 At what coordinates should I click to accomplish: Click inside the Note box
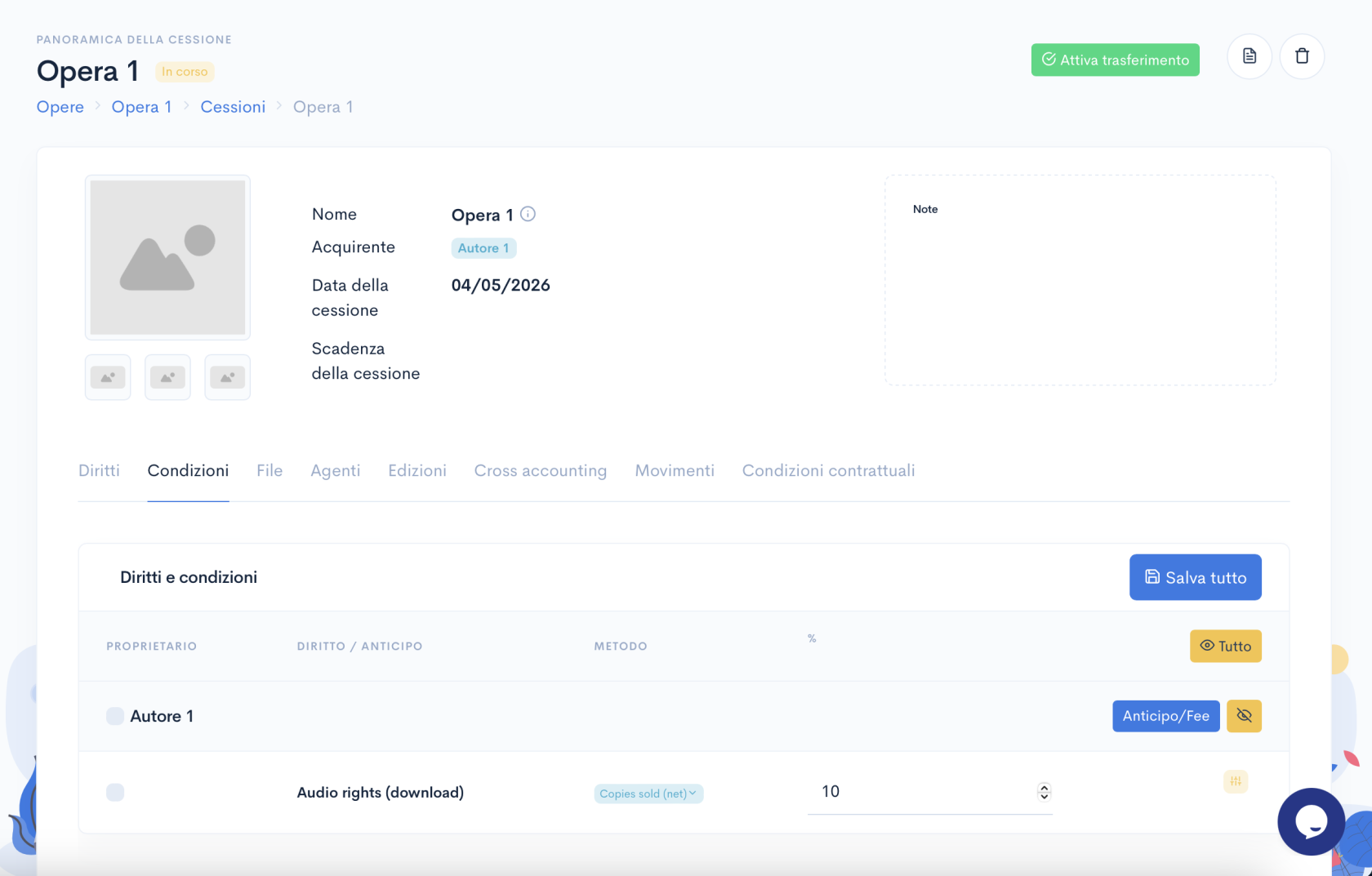1080,280
